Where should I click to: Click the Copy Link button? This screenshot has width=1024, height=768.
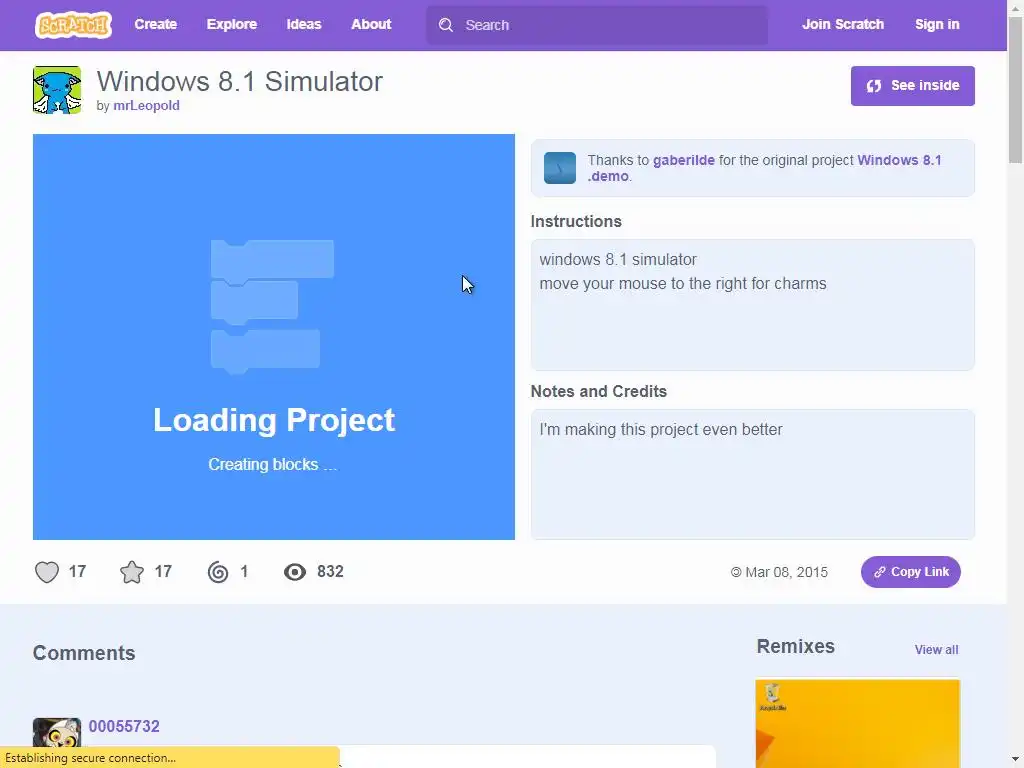tap(910, 572)
